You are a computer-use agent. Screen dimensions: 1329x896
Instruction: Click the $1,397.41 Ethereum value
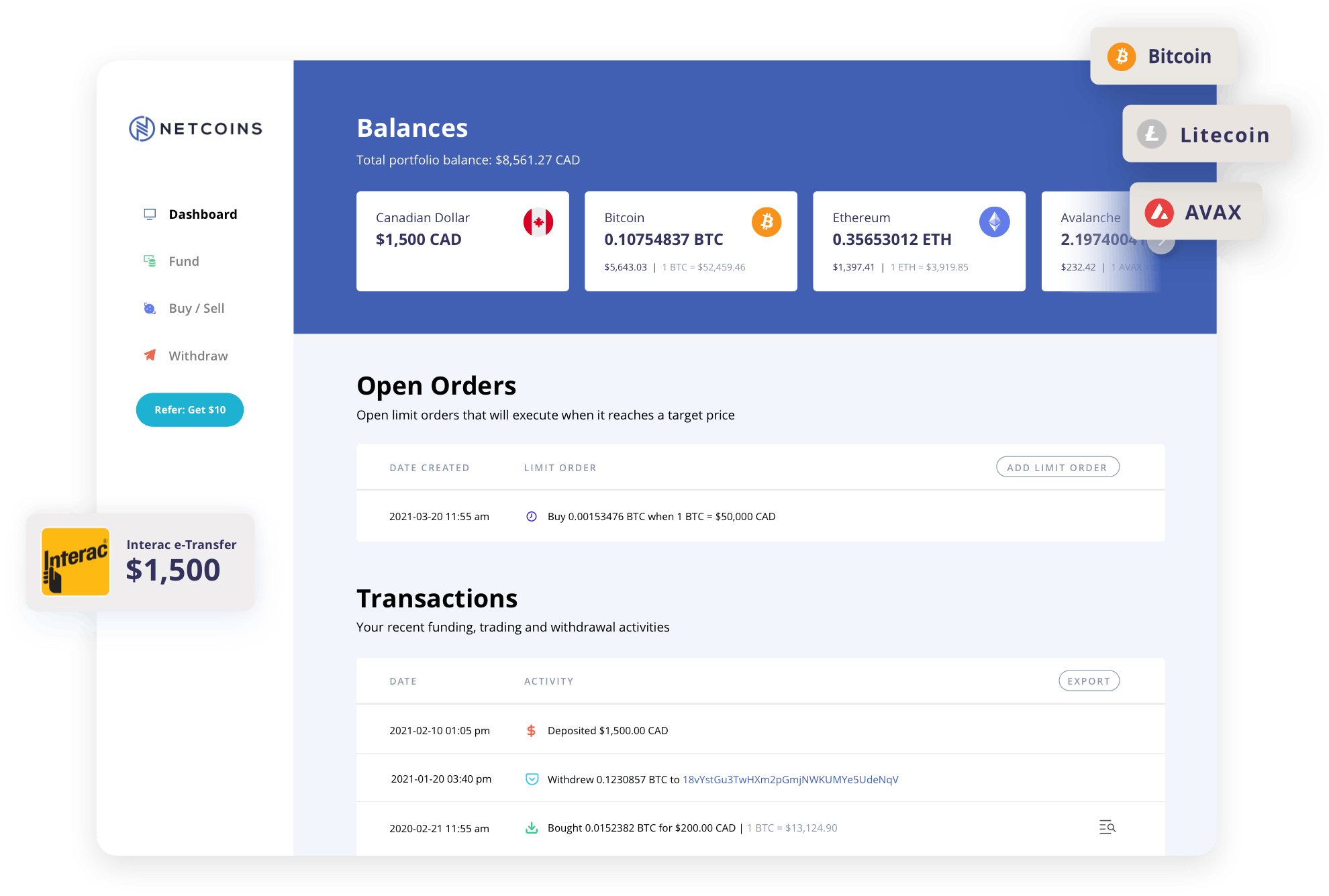tap(854, 267)
